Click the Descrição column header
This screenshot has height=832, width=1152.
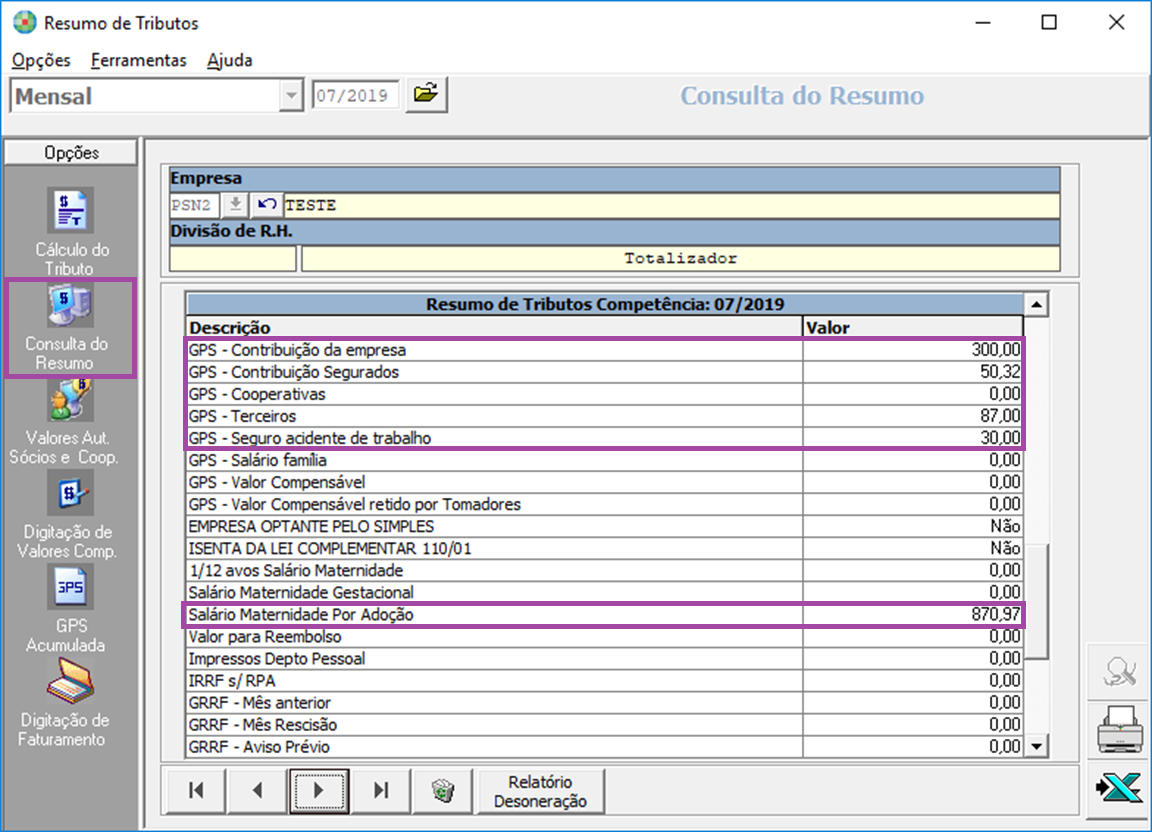(x=494, y=328)
